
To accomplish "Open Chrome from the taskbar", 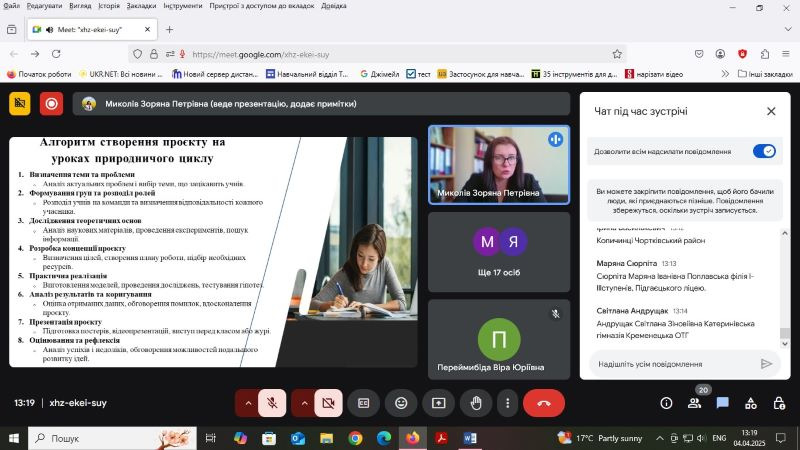I will click(356, 438).
